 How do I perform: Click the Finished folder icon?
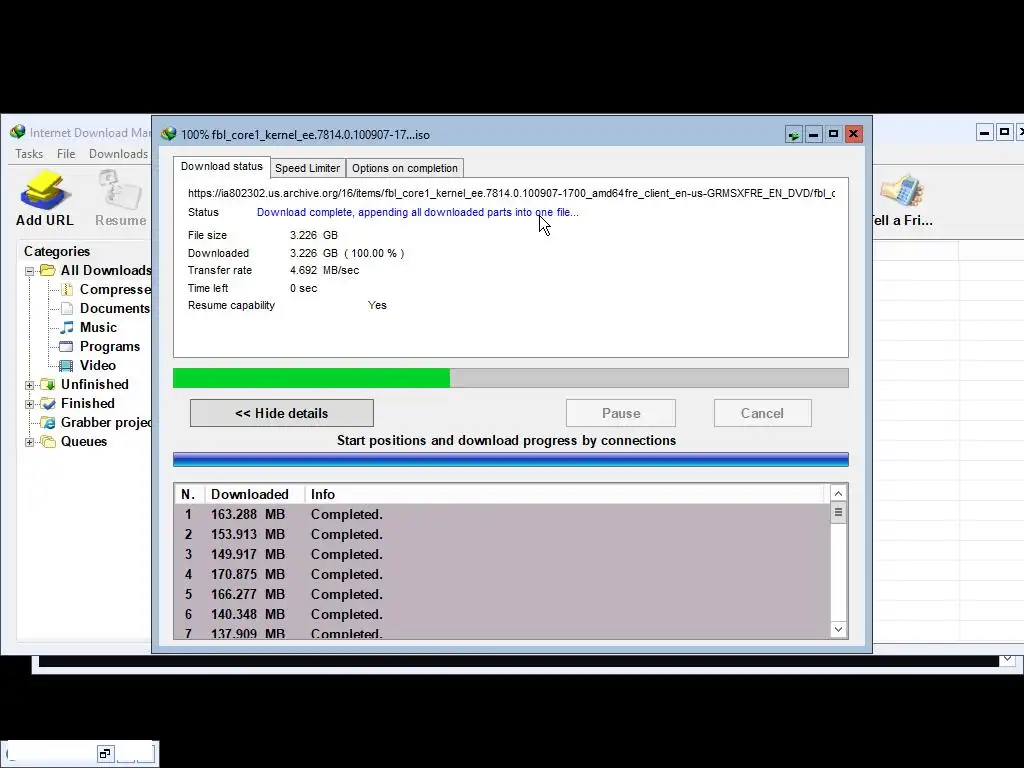pos(48,403)
